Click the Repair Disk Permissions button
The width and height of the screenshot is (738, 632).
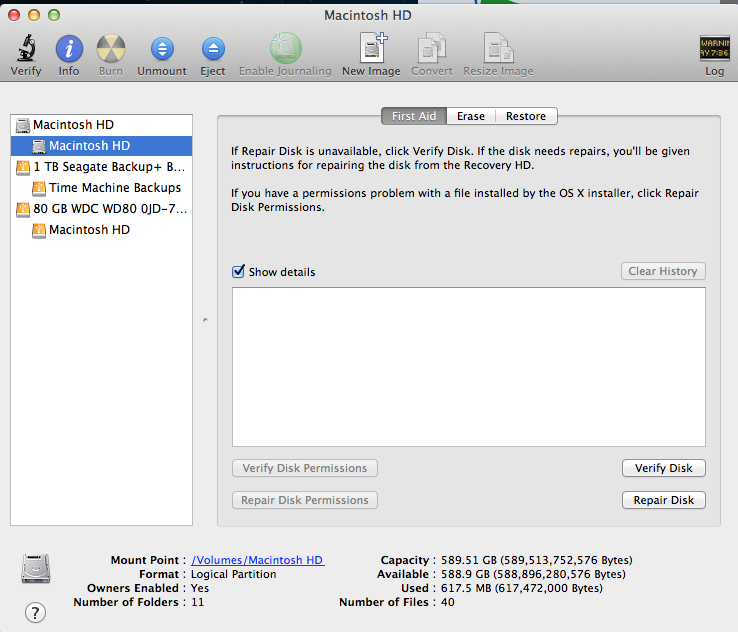tap(305, 500)
